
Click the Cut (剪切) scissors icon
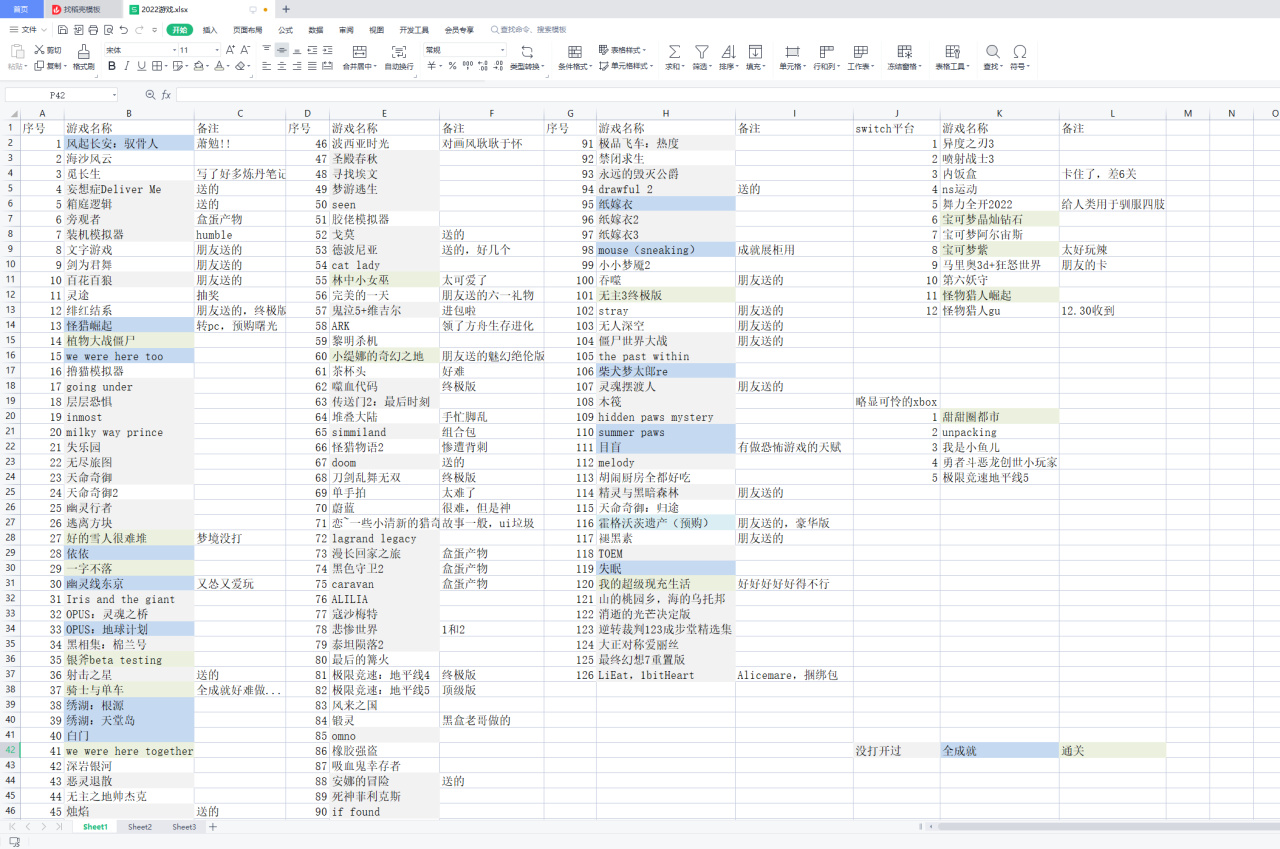(x=40, y=50)
